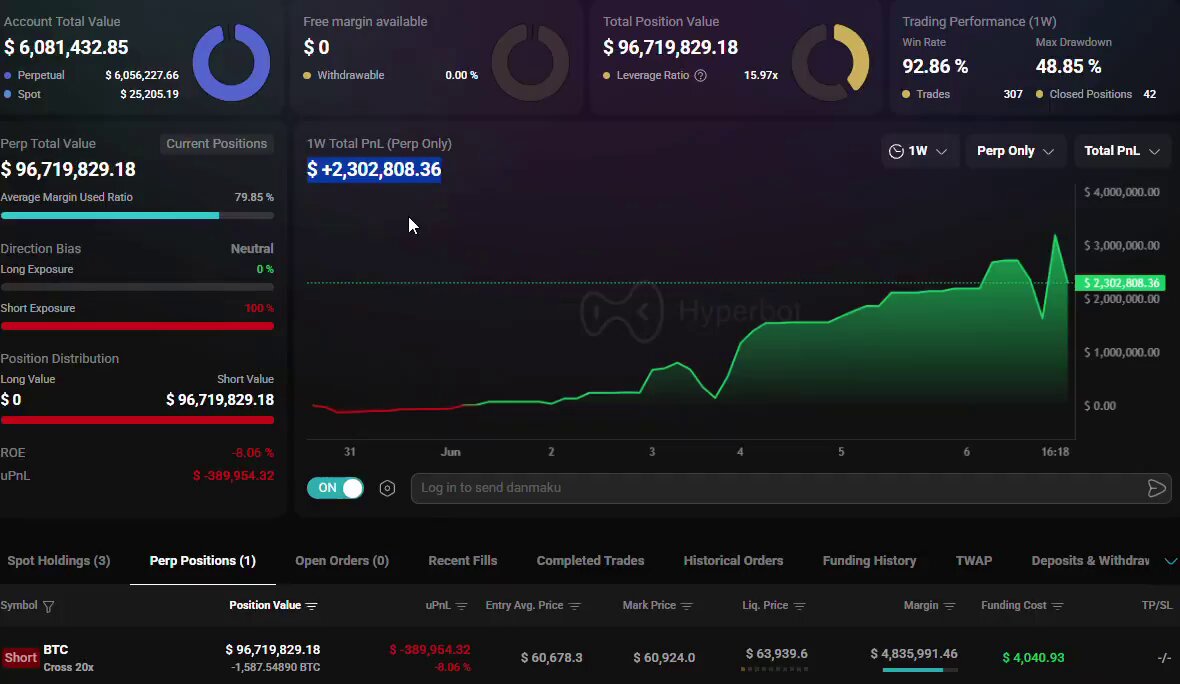Click the Short BTC position badge
Screen dimensions: 1180x684
(x=20, y=658)
